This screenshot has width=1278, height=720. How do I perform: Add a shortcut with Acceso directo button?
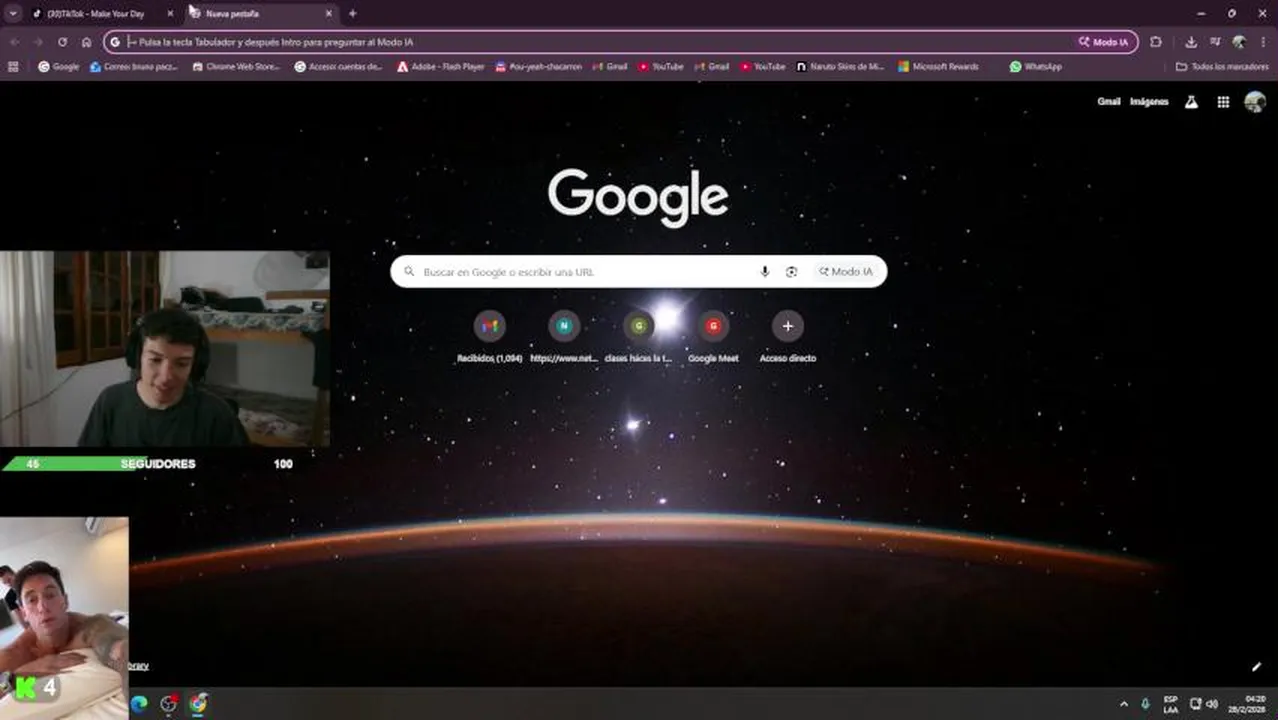pyautogui.click(x=788, y=335)
